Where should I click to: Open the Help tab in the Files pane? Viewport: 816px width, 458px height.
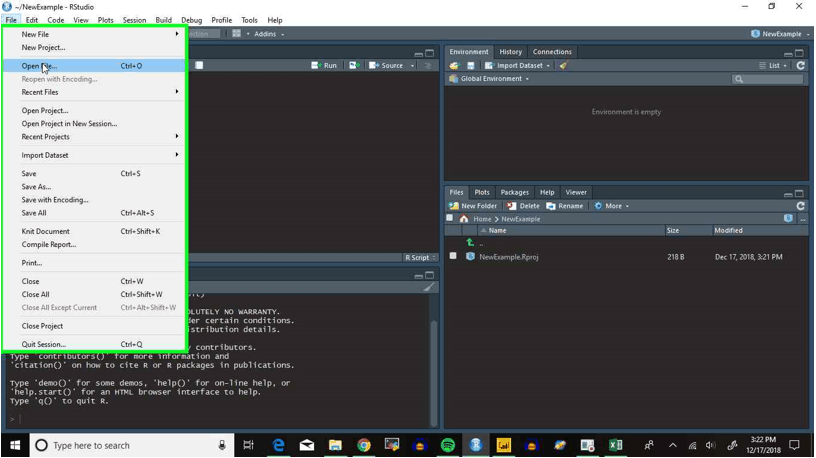(x=547, y=192)
